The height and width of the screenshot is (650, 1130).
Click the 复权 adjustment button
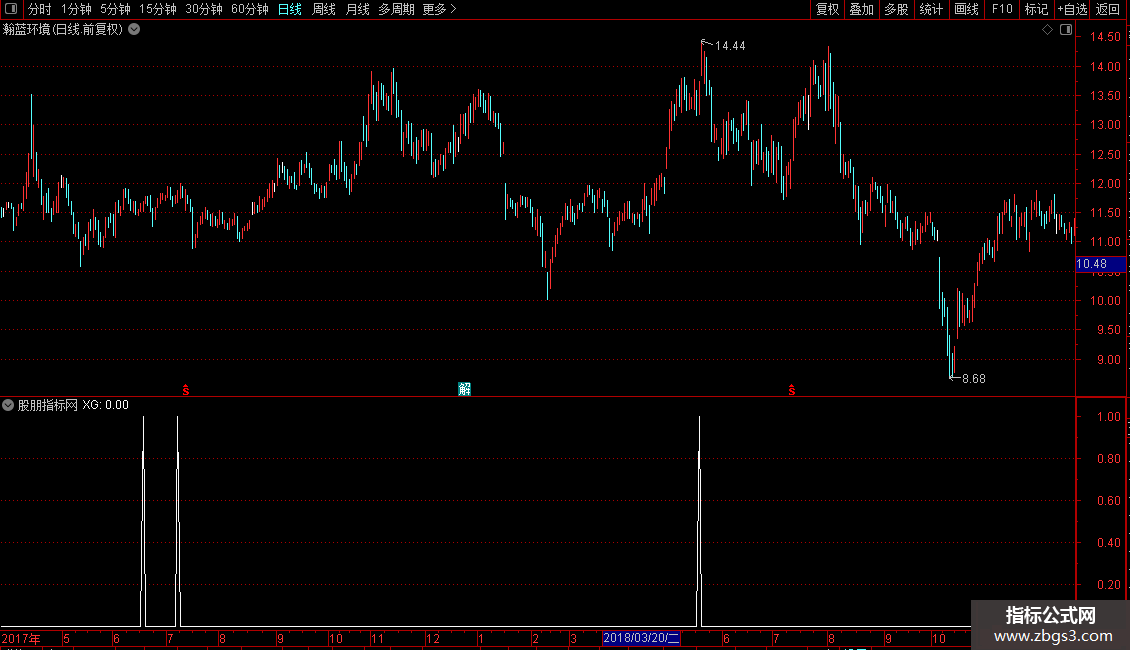point(827,9)
